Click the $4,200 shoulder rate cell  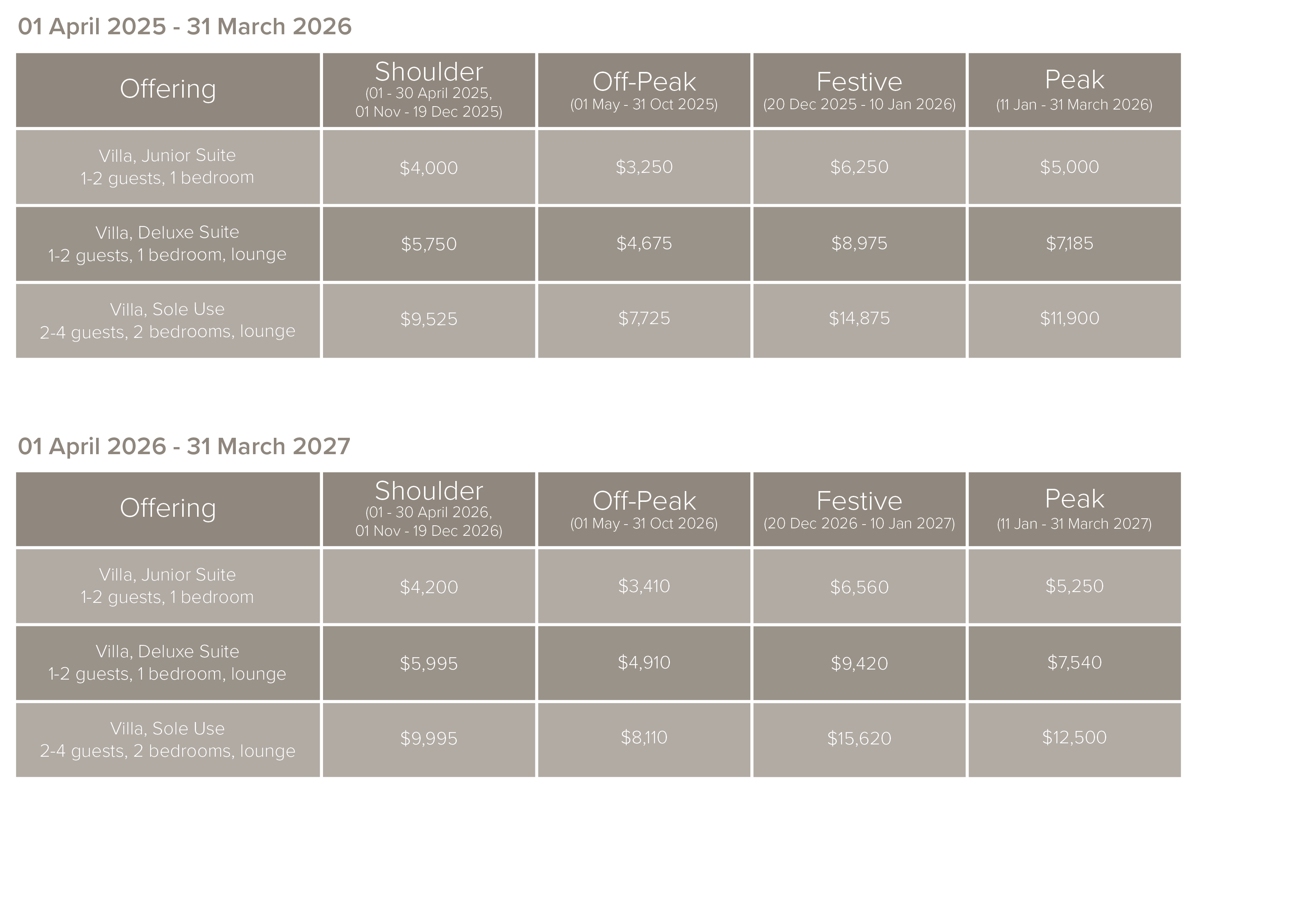(x=428, y=587)
